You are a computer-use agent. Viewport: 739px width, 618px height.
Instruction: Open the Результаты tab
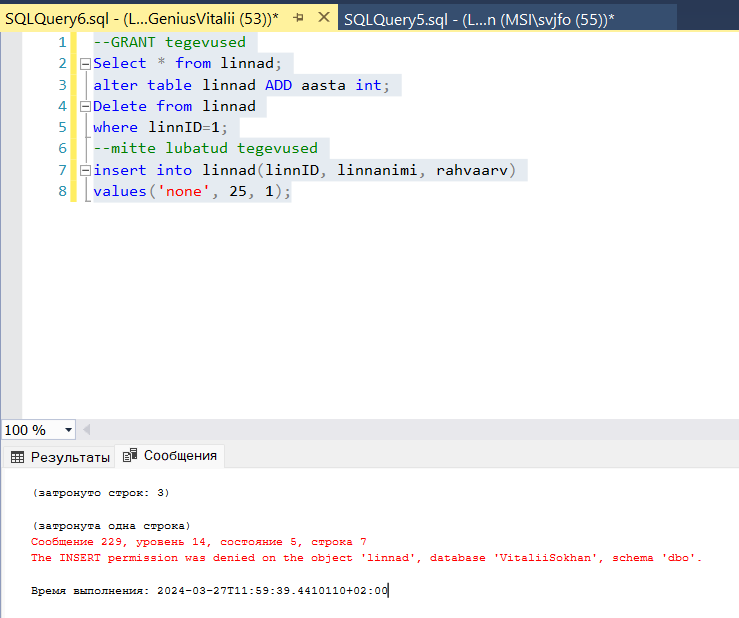[x=59, y=457]
